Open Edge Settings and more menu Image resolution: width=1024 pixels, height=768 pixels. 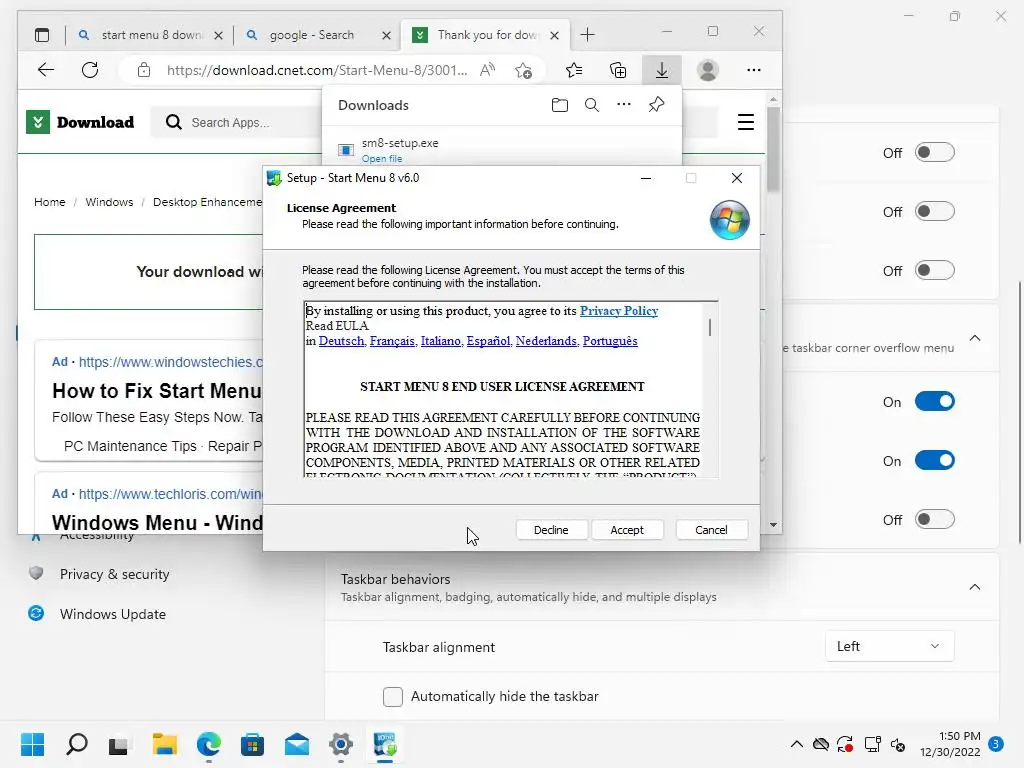click(754, 70)
